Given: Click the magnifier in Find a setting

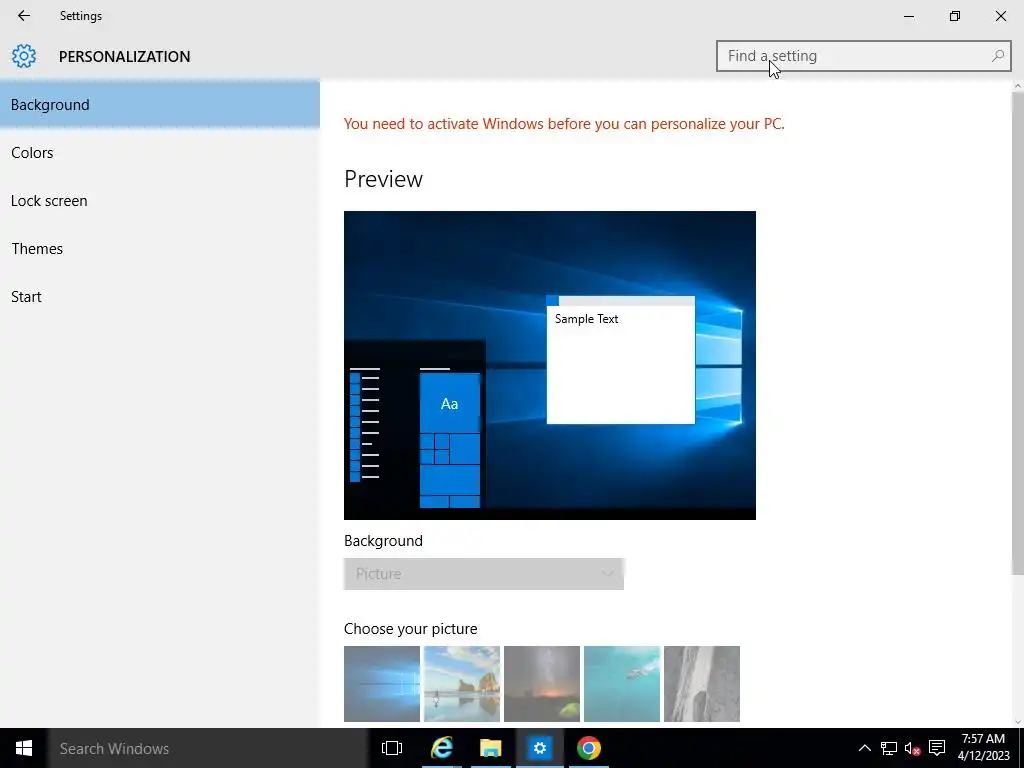Looking at the screenshot, I should 997,56.
